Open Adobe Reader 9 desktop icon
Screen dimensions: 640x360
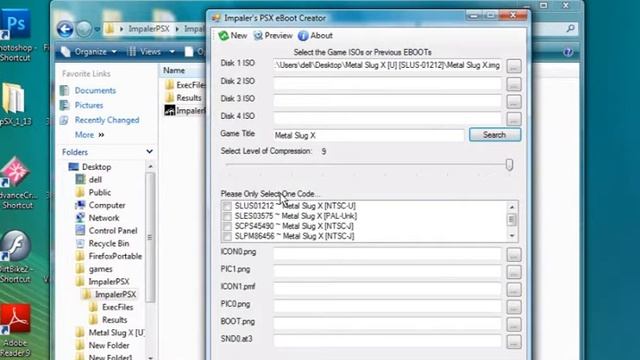[15, 330]
